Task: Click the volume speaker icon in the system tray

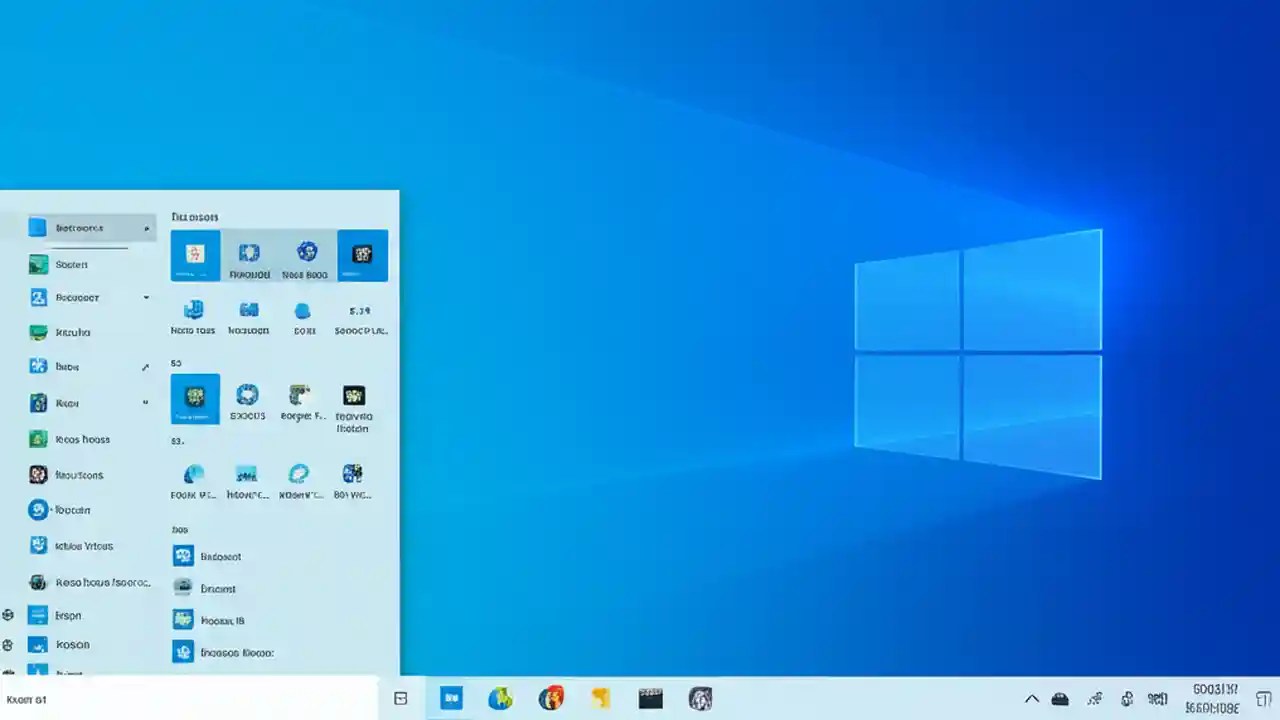Action: point(1127,699)
